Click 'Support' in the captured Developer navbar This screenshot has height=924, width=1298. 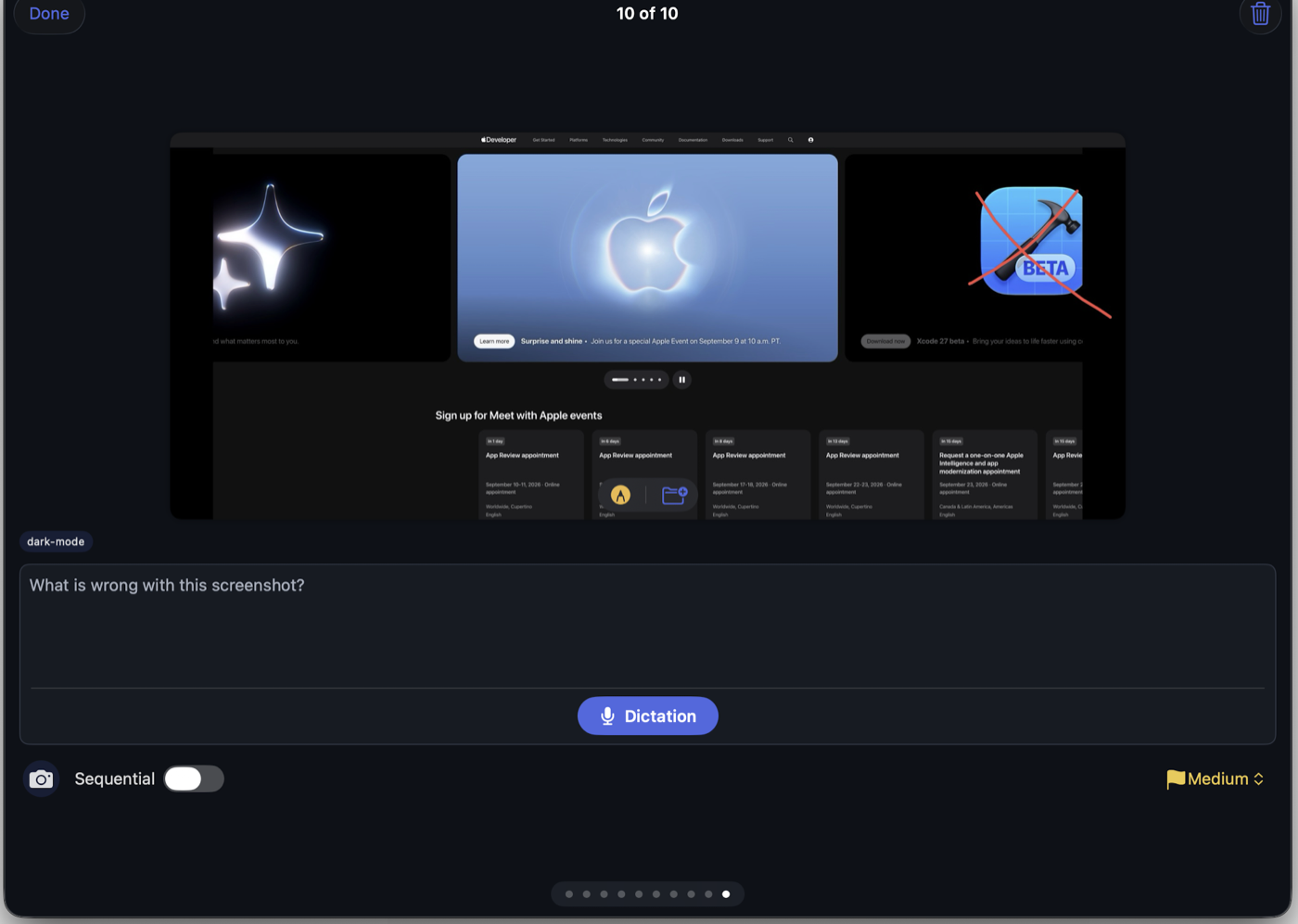tap(765, 140)
